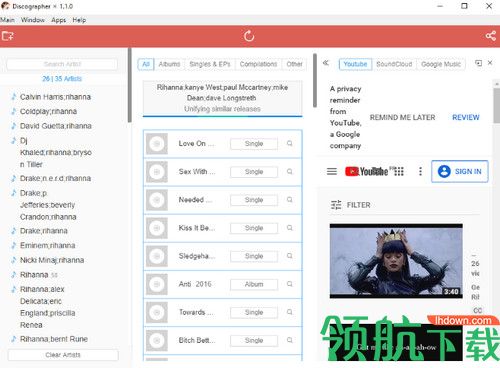Open the YouTube apps grid icon

[x=399, y=171]
